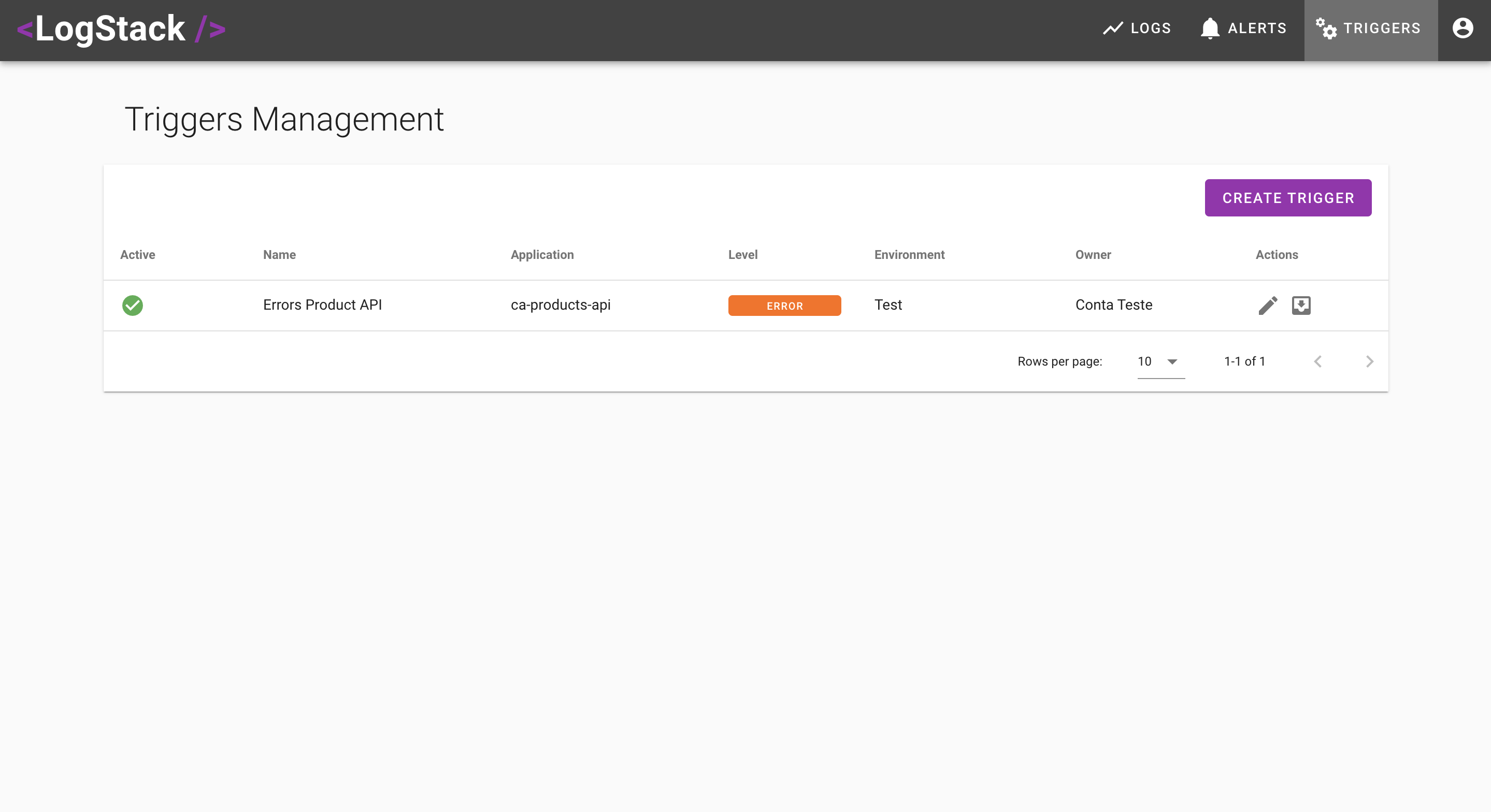Click the Conta Teste owner cell
This screenshot has height=812, width=1491.
click(x=1114, y=305)
